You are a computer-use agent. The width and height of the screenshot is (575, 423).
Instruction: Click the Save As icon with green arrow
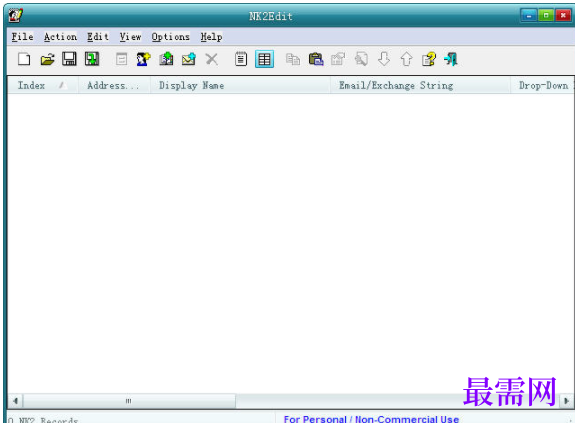pyautogui.click(x=92, y=59)
